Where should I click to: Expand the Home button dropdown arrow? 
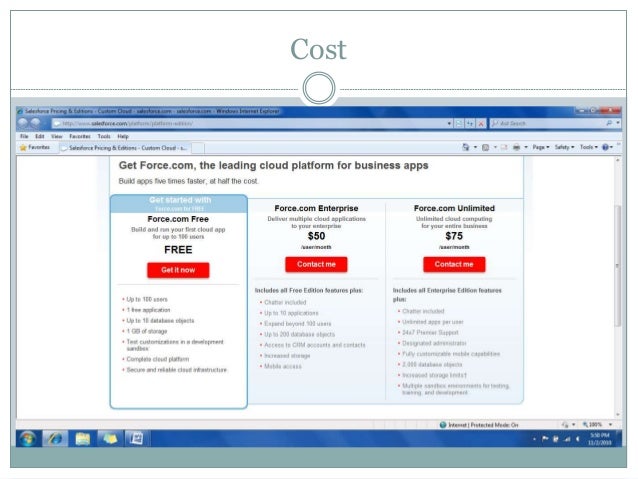(x=475, y=147)
